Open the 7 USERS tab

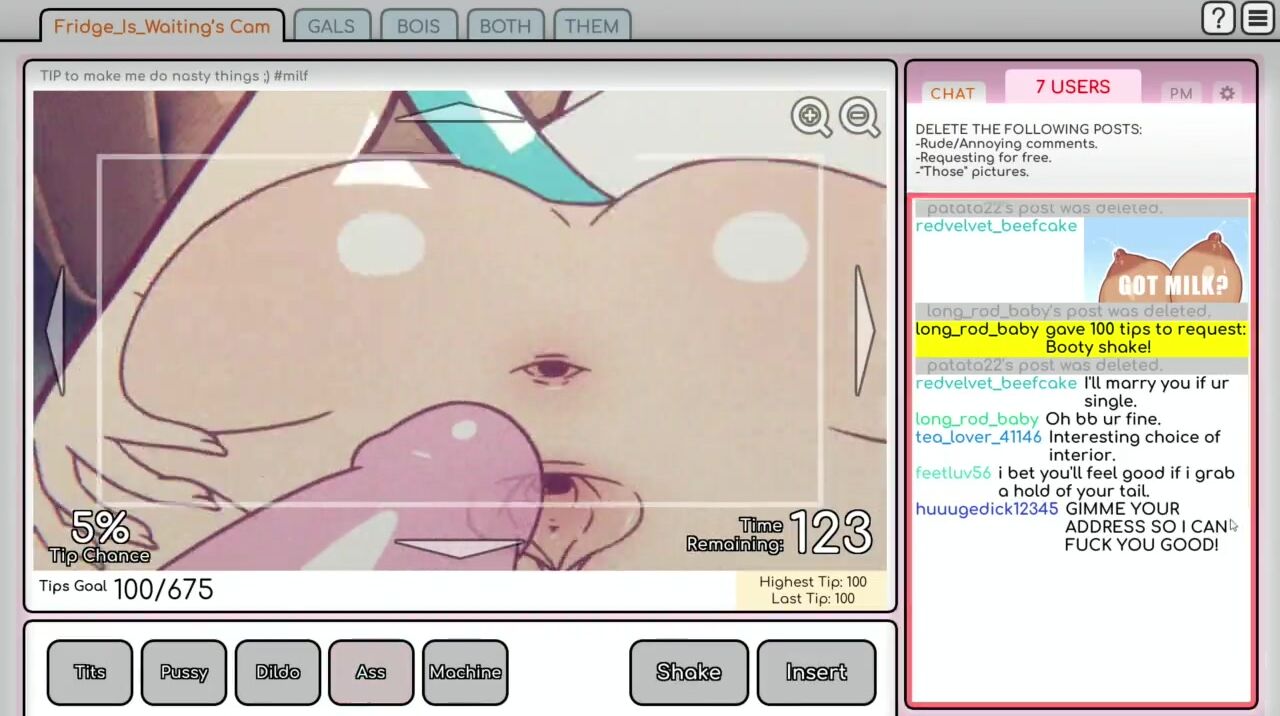(x=1072, y=87)
